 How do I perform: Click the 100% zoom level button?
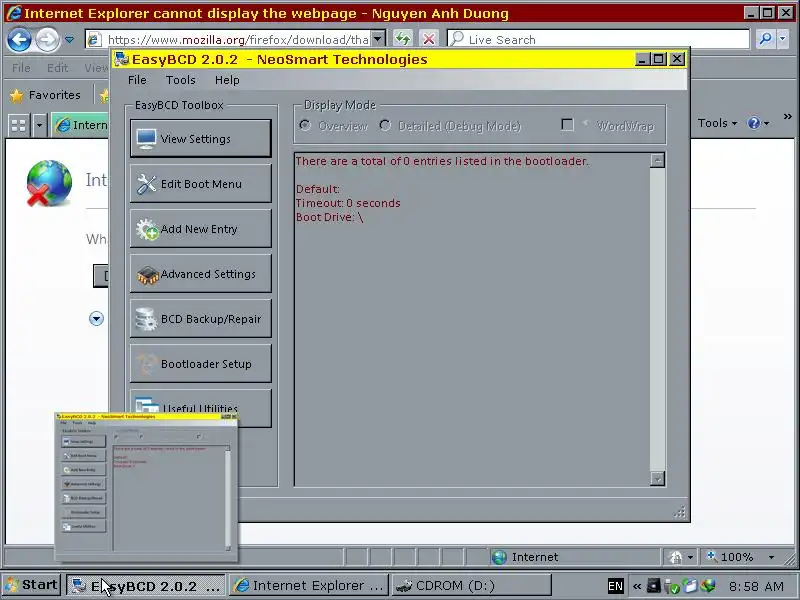pos(731,557)
